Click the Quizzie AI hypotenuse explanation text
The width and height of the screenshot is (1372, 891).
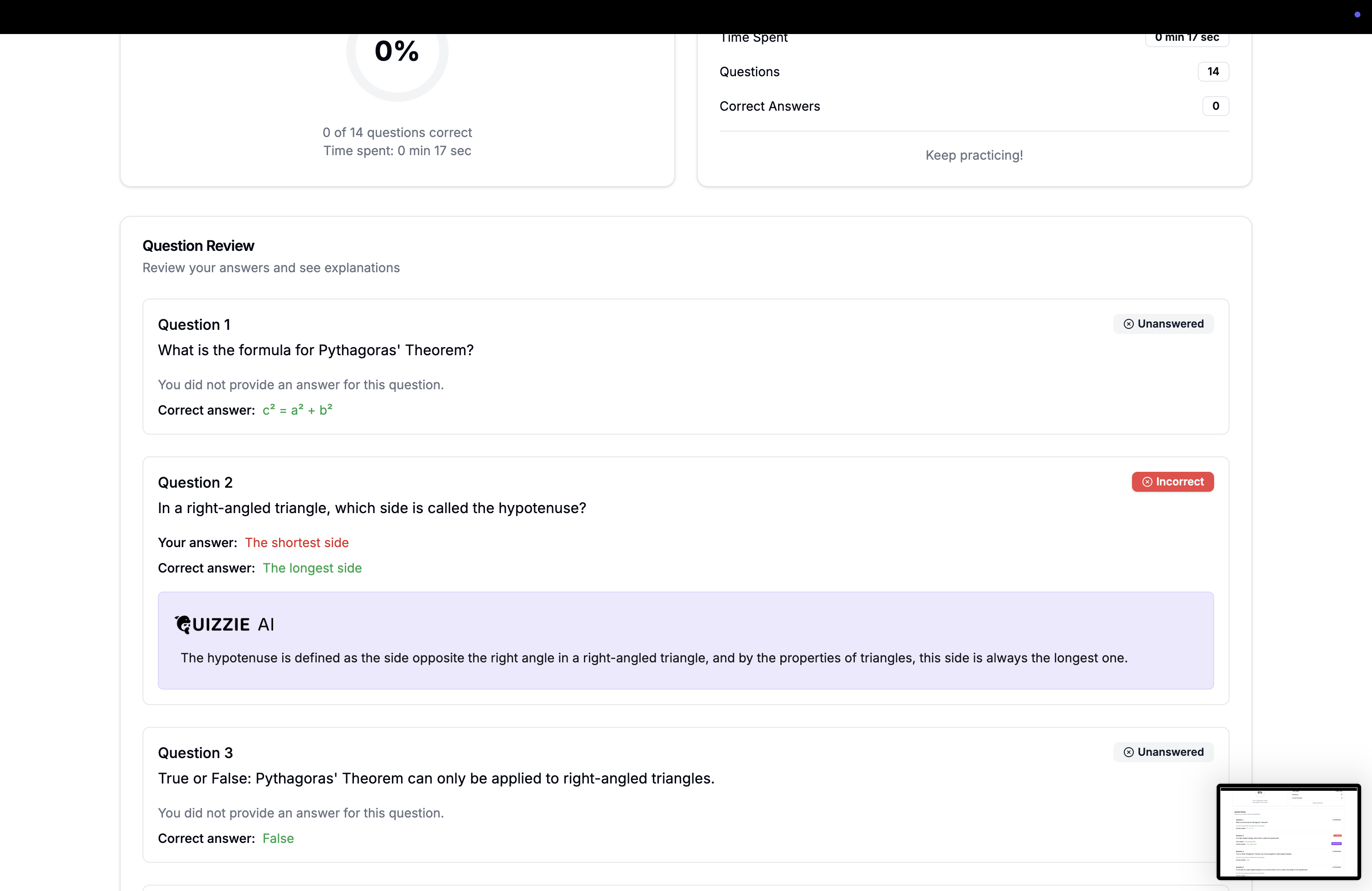click(x=654, y=657)
